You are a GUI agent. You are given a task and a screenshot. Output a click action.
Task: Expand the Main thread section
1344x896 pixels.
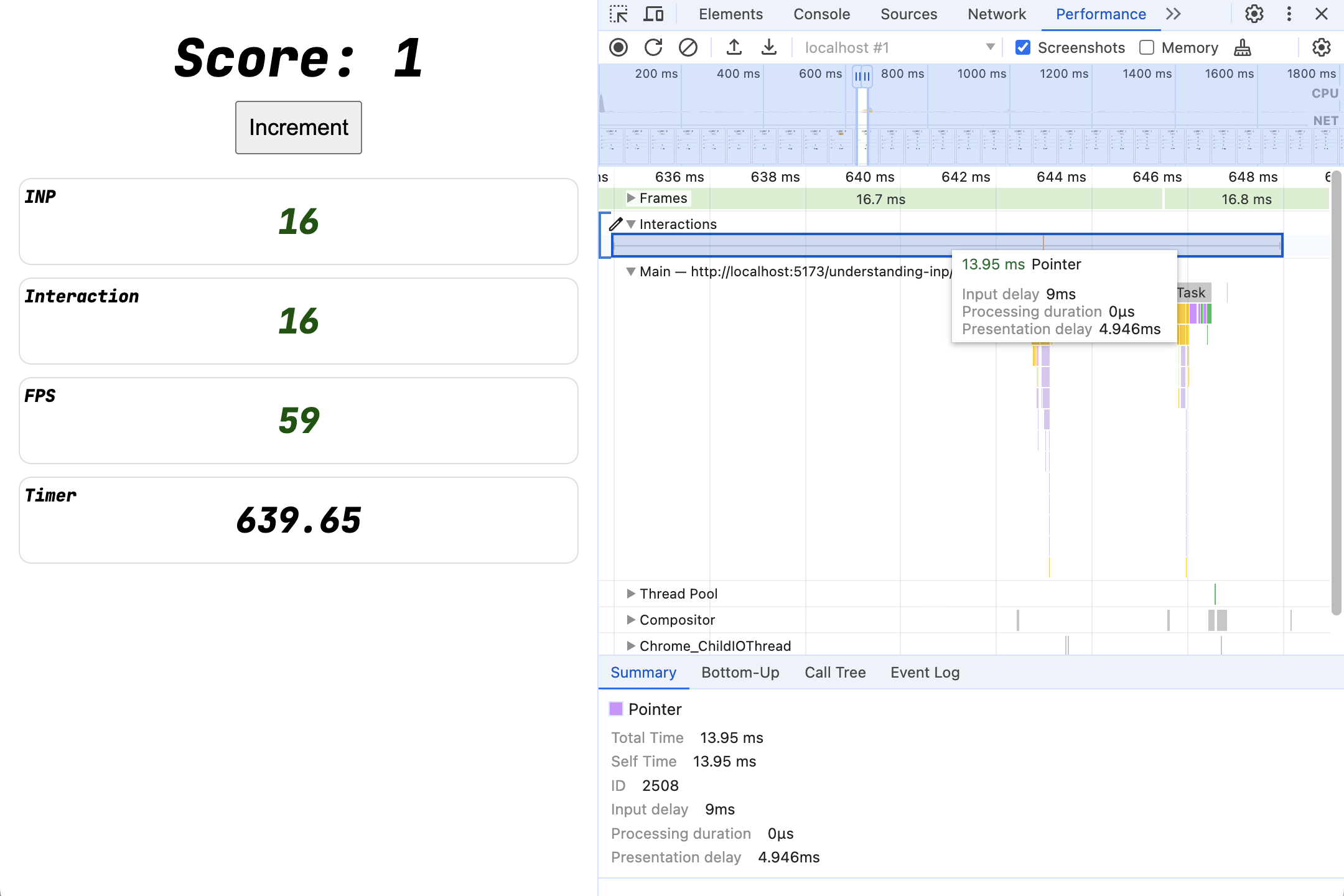[630, 270]
